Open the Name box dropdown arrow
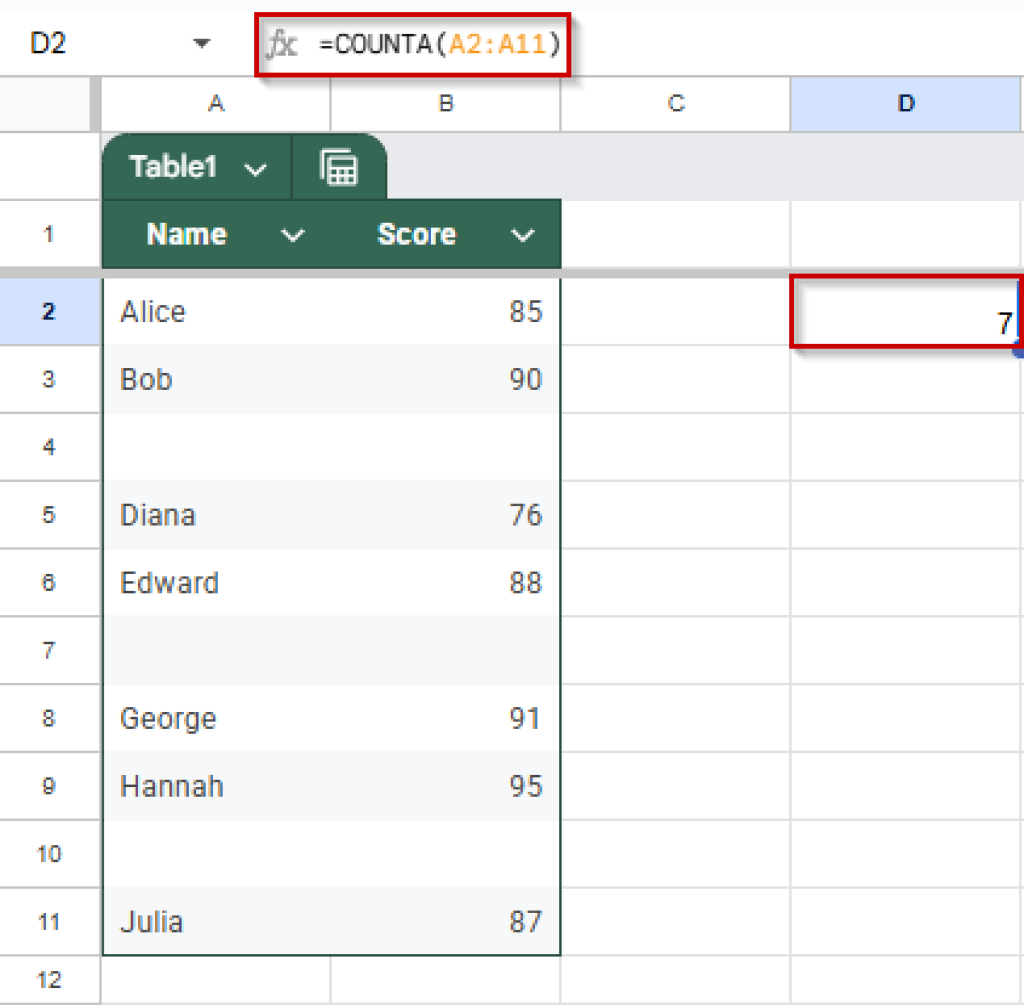This screenshot has width=1024, height=1005. [202, 44]
